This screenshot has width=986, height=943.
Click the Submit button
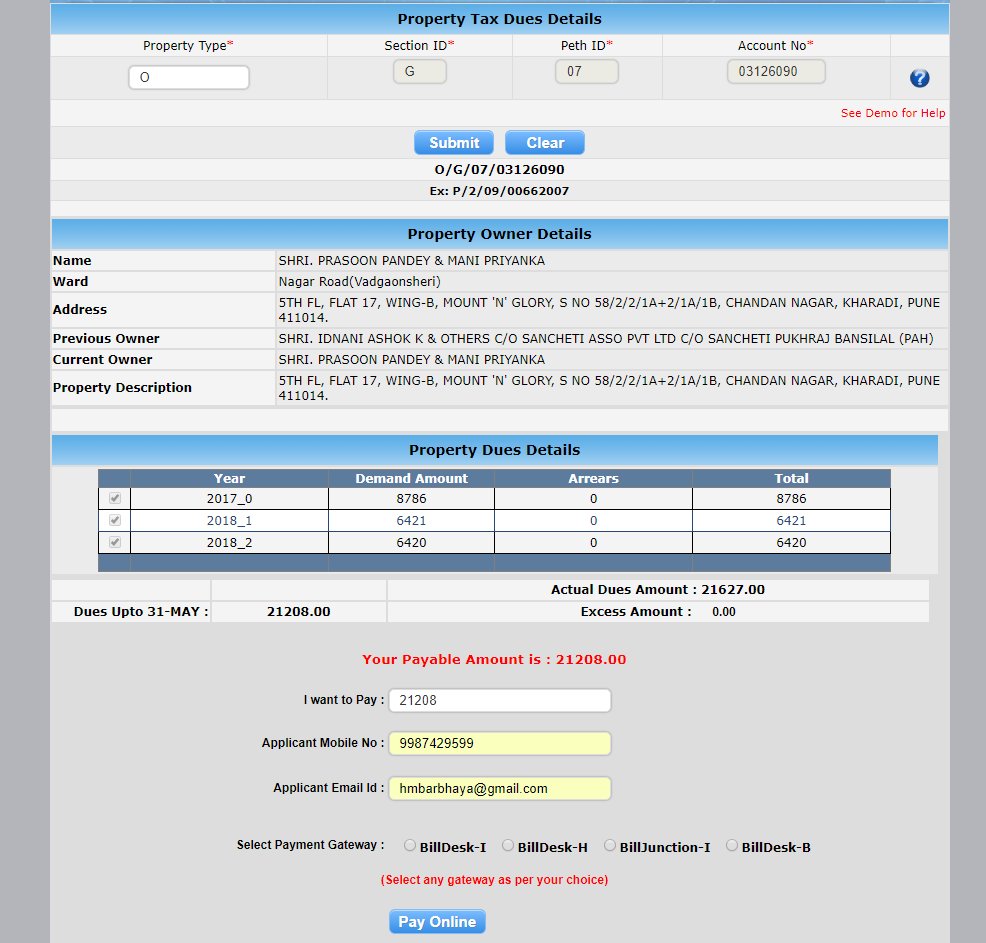coord(454,143)
